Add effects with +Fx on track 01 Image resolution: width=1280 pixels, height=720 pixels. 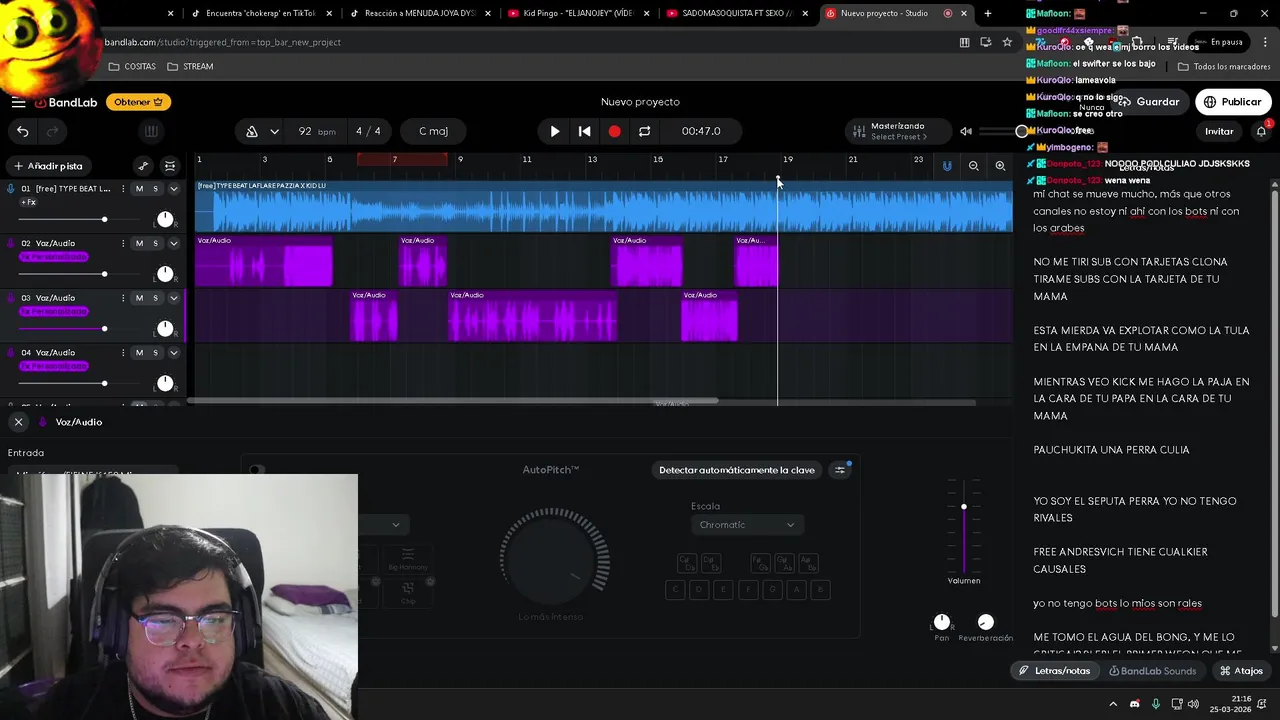point(28,202)
